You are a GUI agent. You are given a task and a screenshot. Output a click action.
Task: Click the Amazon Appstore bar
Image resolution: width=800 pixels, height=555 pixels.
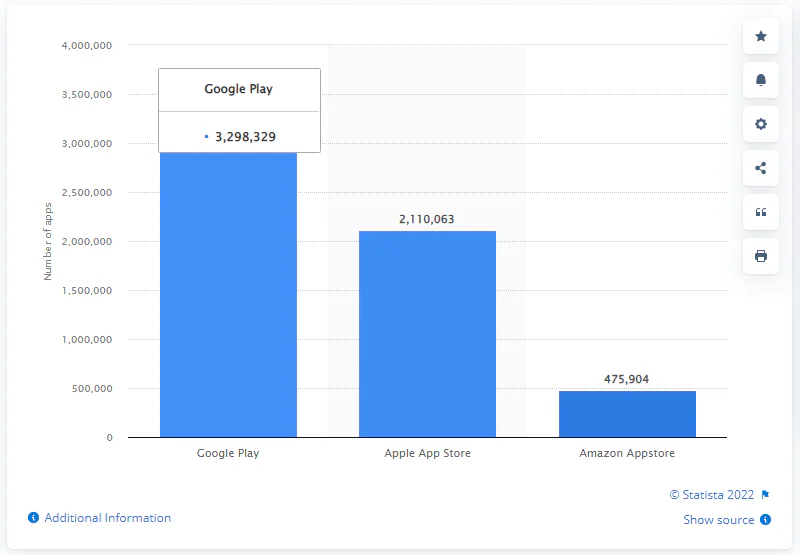[627, 414]
